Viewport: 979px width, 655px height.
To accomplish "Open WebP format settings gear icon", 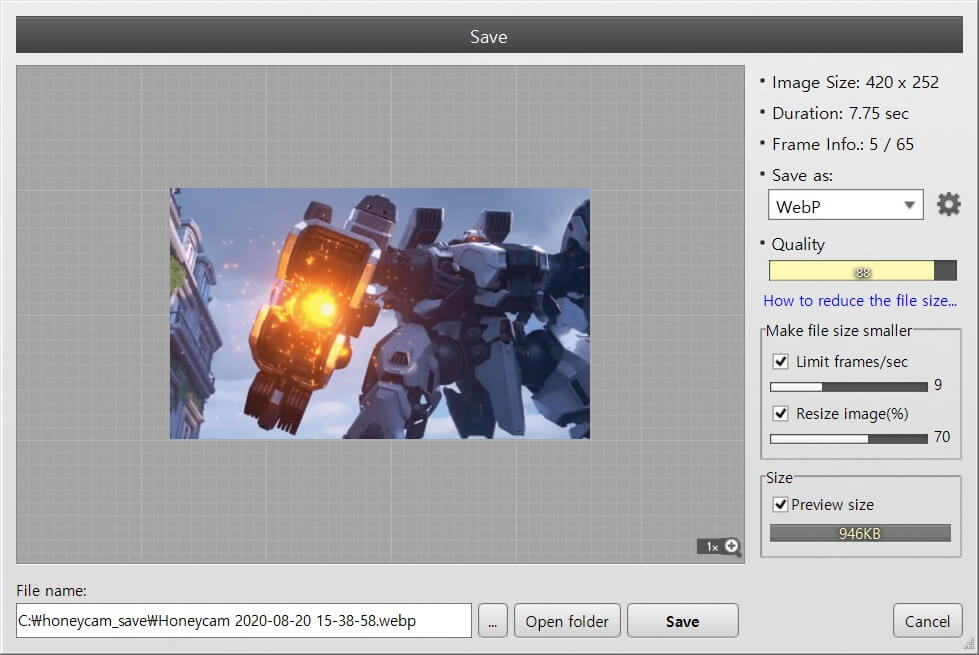I will point(948,205).
